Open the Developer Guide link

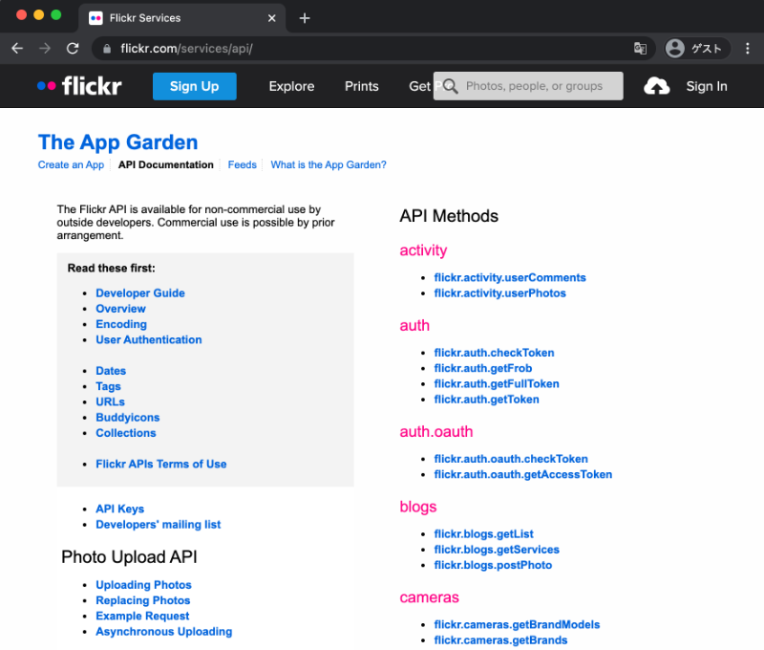(140, 293)
